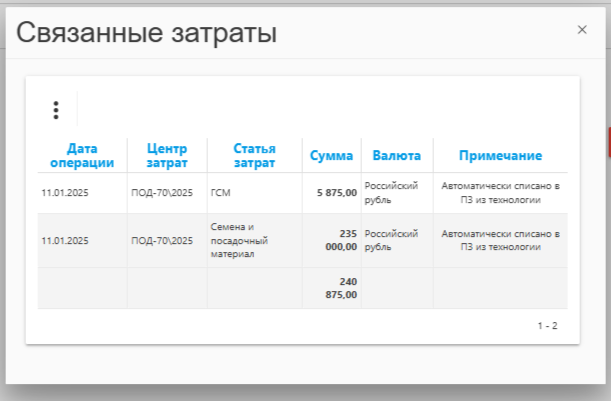Screen dimensions: 611x401
Task: Select the note text in the ГСМ row
Action: point(500,192)
